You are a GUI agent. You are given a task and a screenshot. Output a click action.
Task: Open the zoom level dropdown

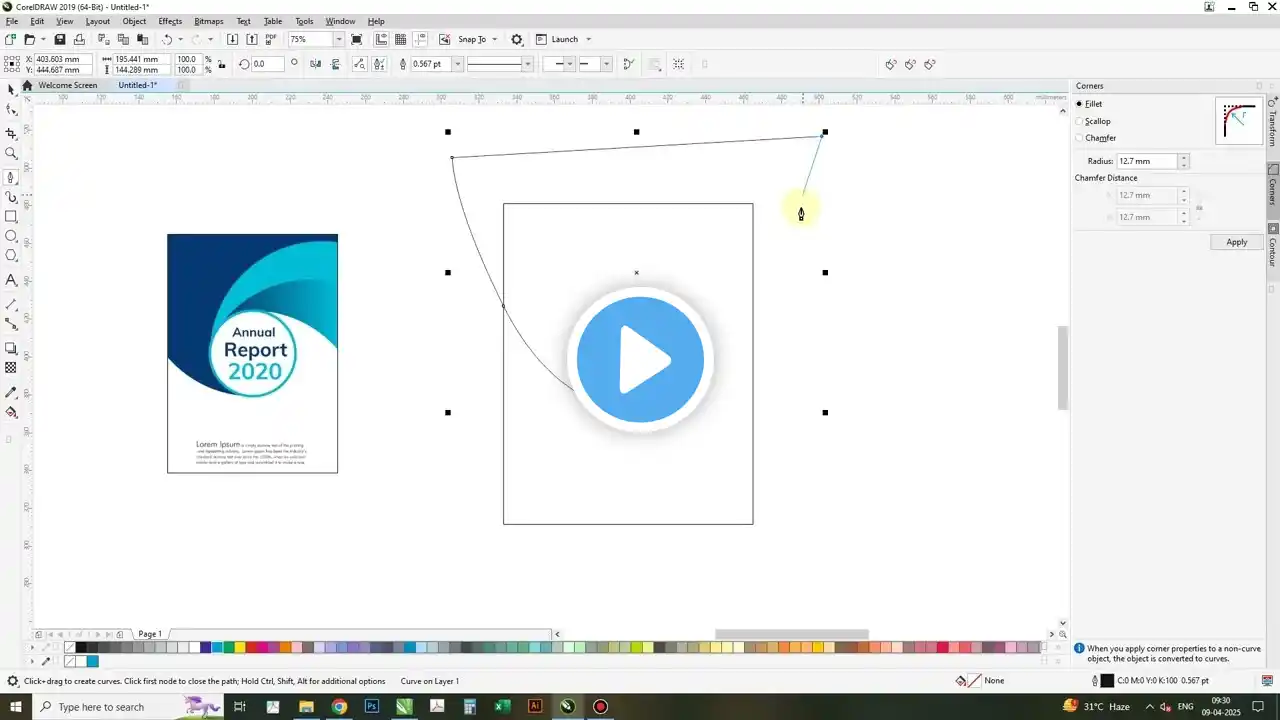[339, 39]
